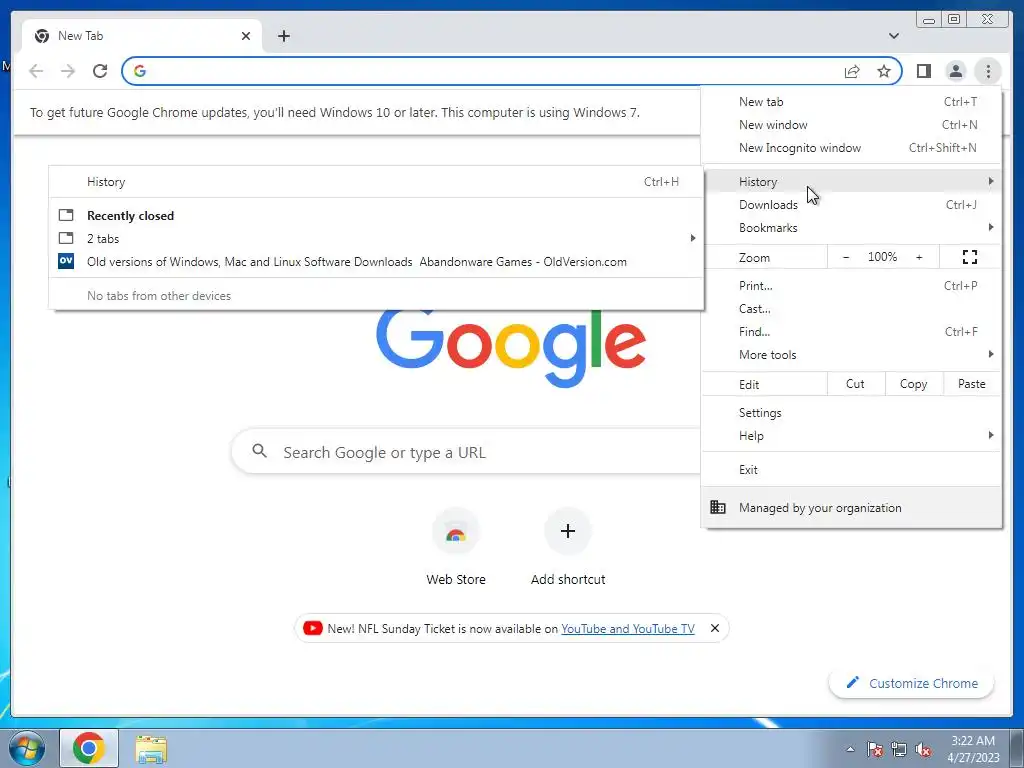The height and width of the screenshot is (768, 1024).
Task: Choose Find... from the menu
Action: coord(852,331)
